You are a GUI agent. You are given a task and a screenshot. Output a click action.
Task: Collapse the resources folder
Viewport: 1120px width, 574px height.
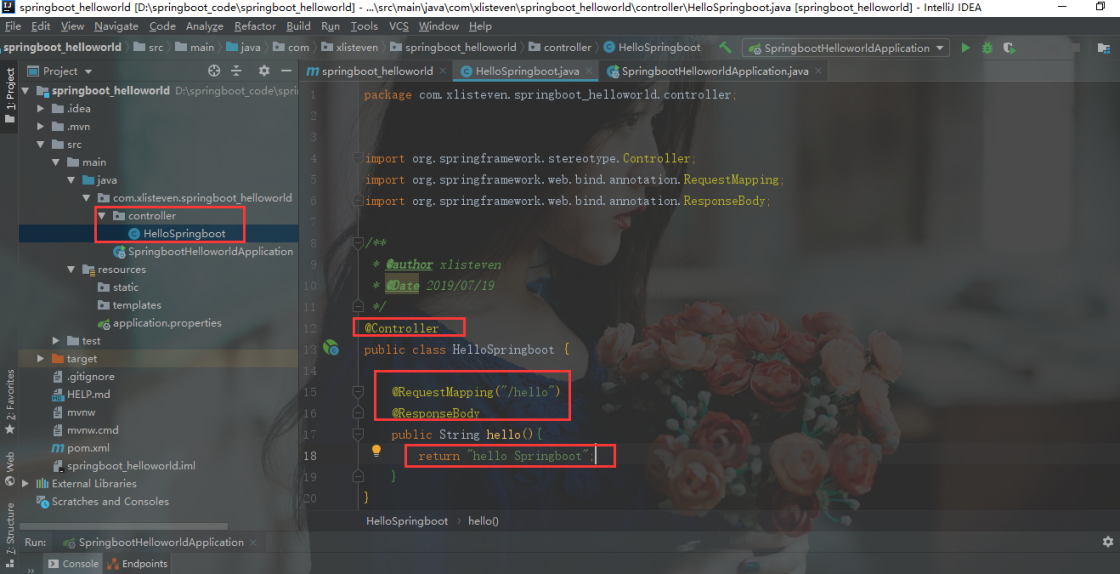(71, 269)
